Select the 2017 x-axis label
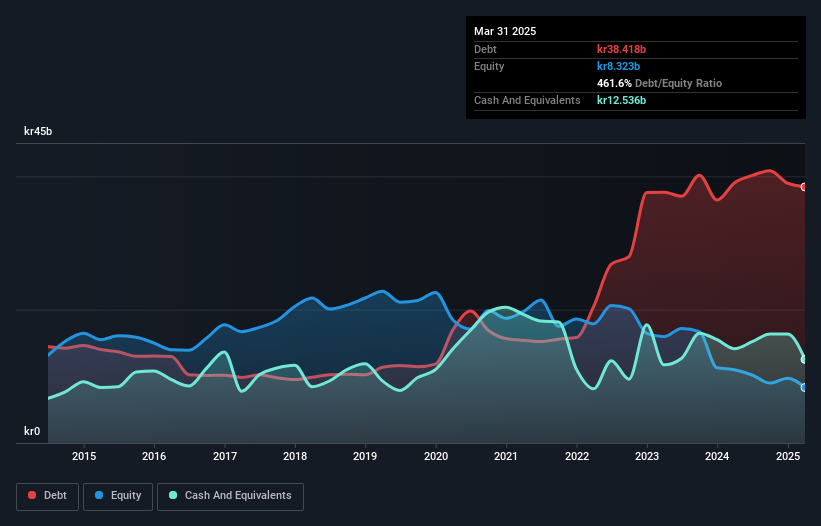This screenshot has width=821, height=526. click(x=225, y=457)
